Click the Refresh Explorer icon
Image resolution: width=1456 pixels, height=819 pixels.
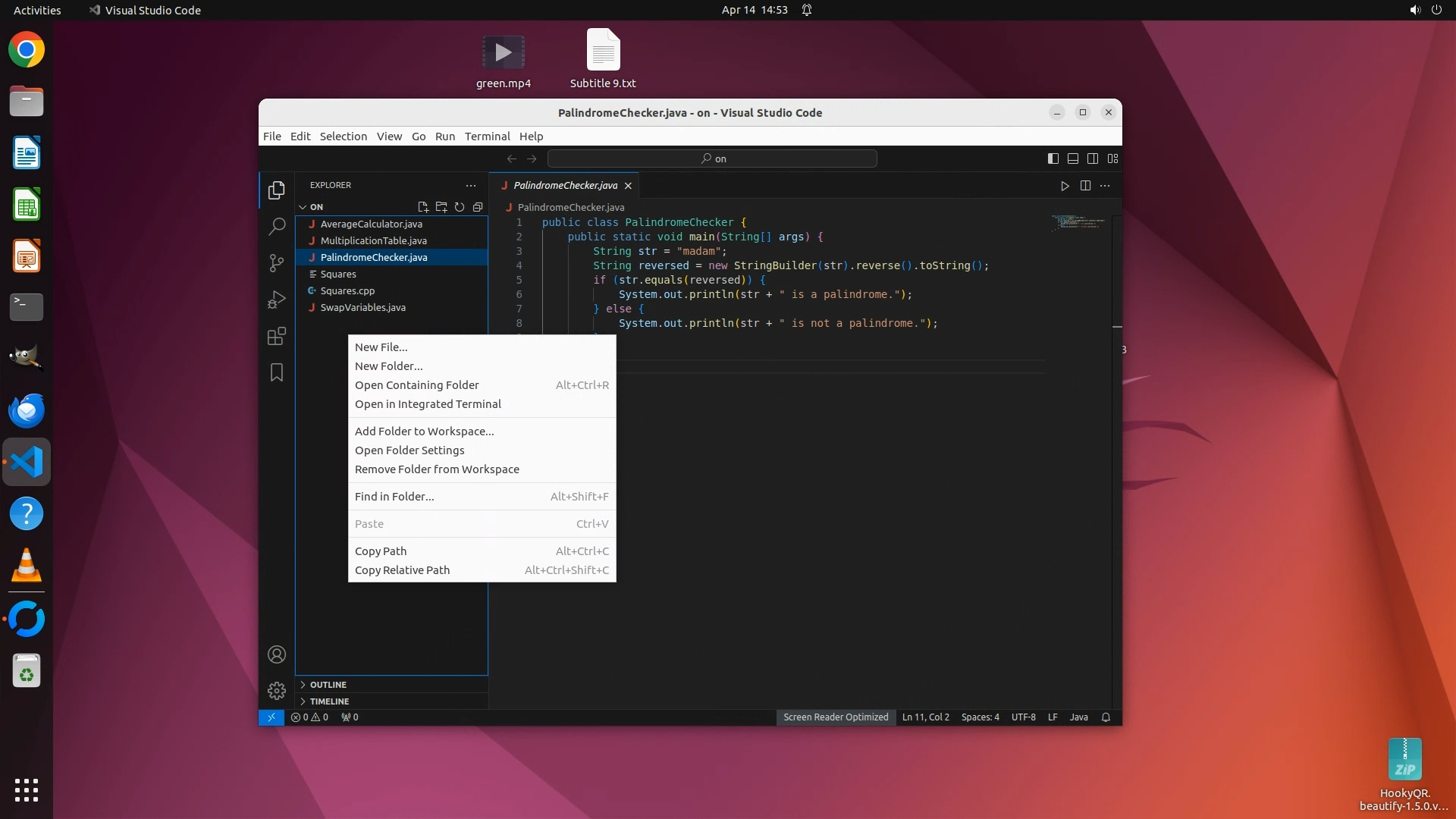pyautogui.click(x=460, y=207)
